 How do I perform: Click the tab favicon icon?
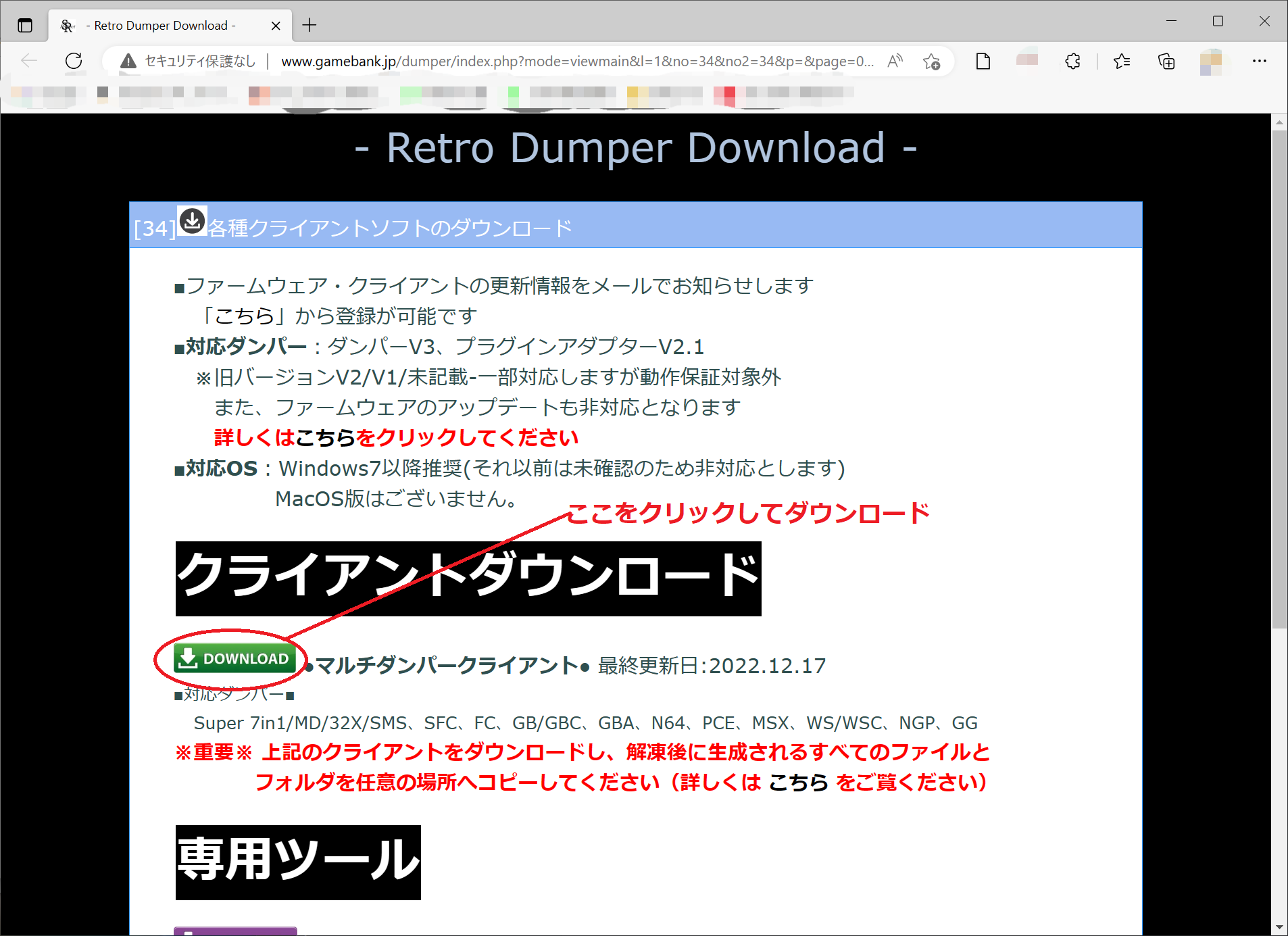(67, 26)
